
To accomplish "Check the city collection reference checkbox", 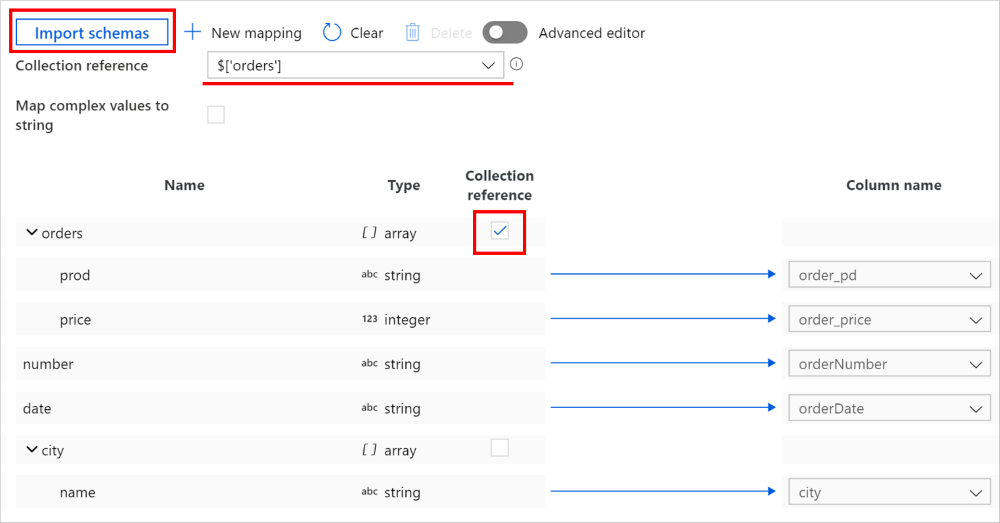I will 500,448.
